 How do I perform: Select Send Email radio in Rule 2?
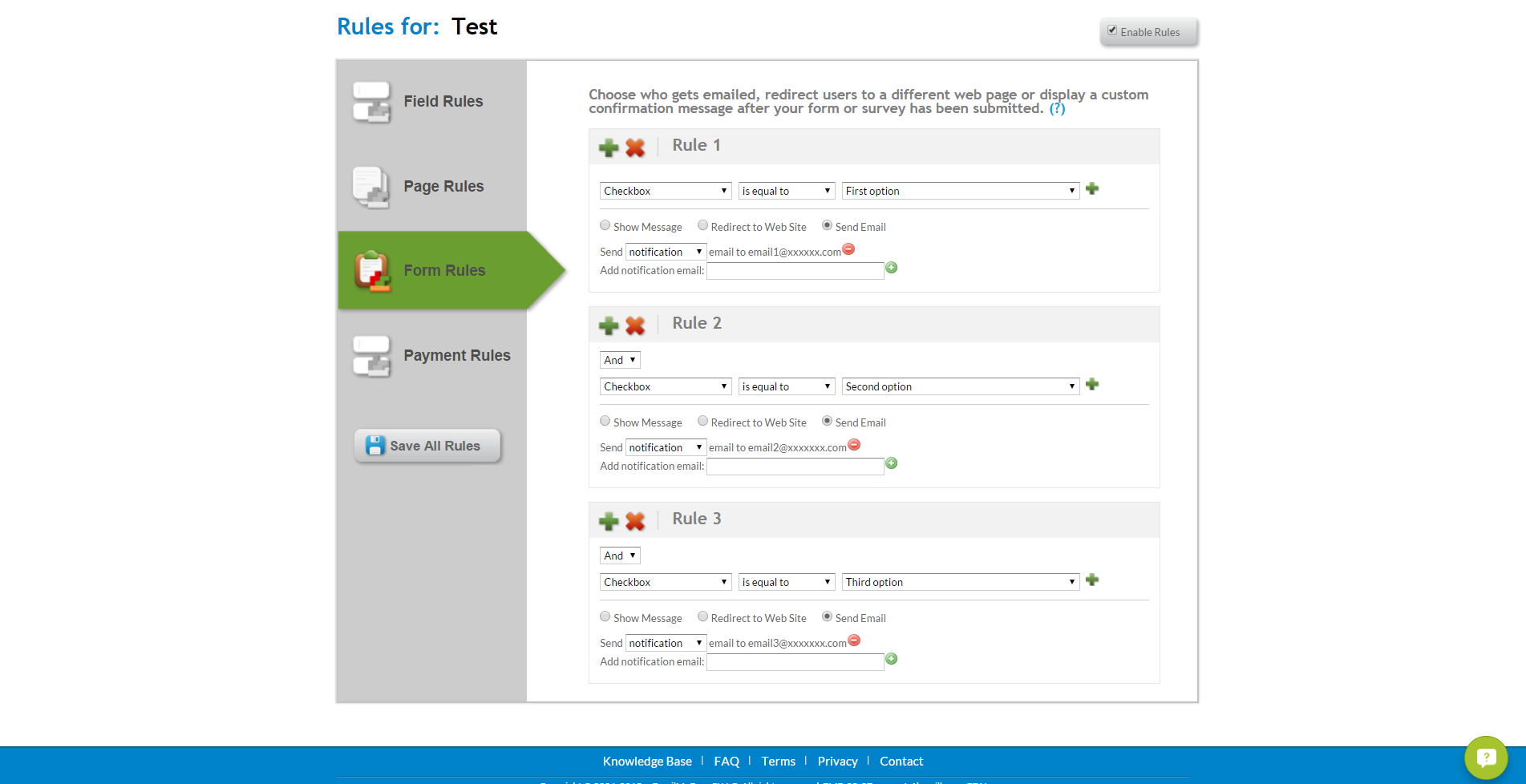[828, 421]
